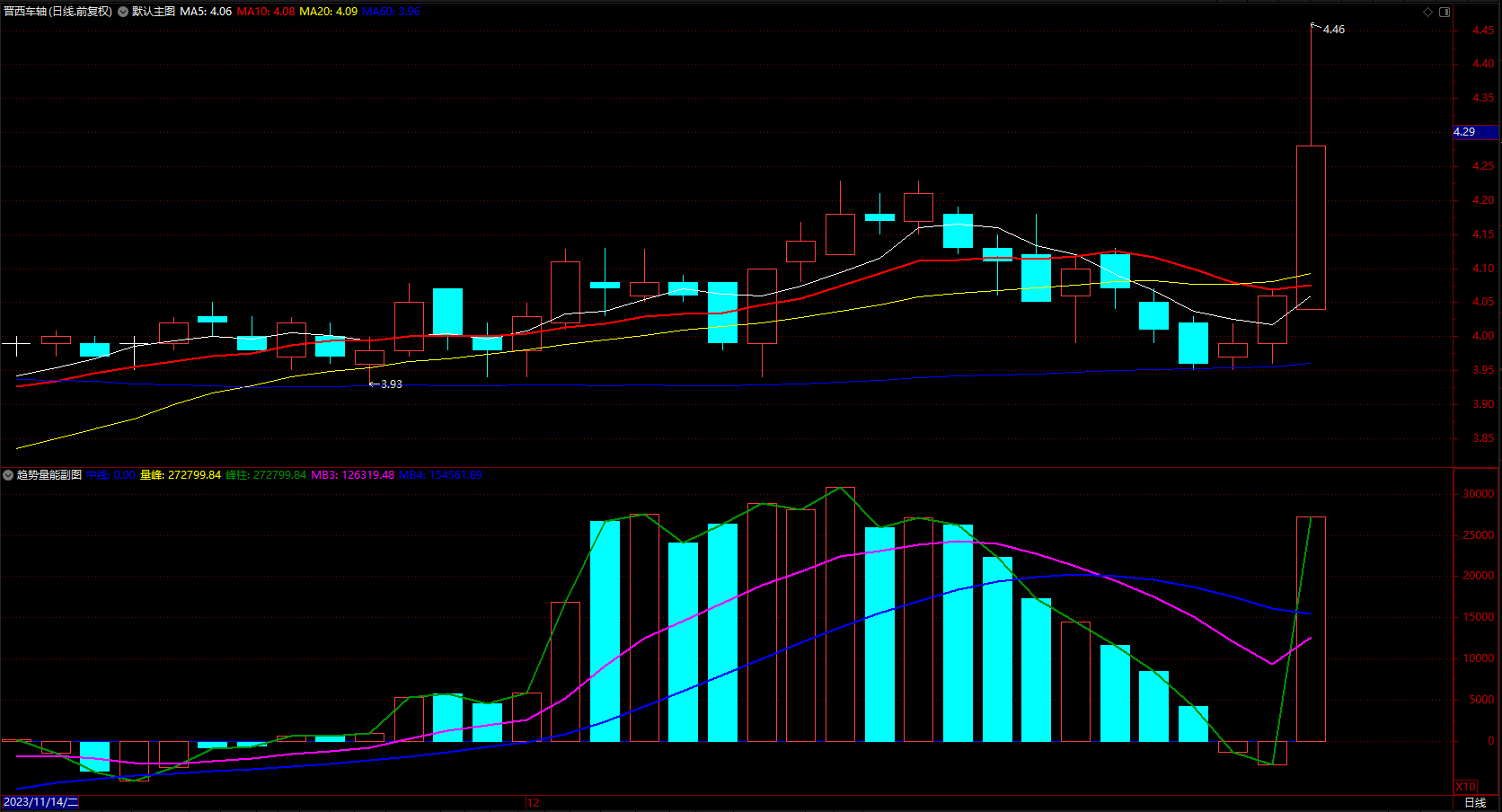1502x812 pixels.
Task: Click the MA5: 4.06 label
Action: click(x=206, y=12)
